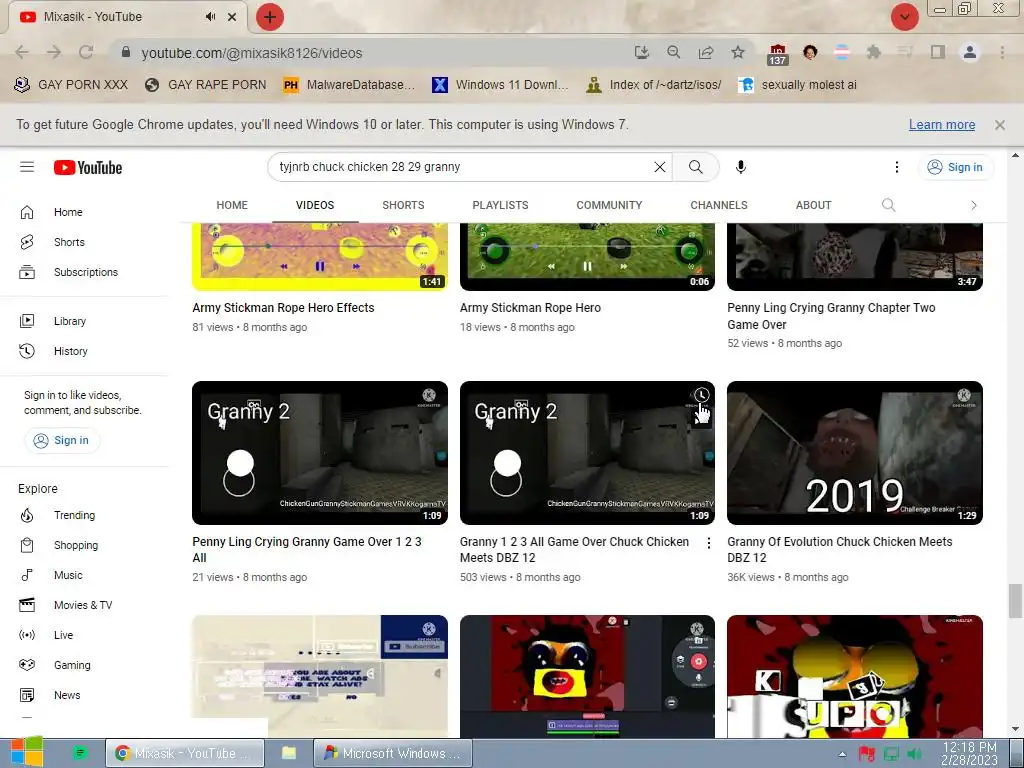Open Index of /~dartz/isos/ bookmark
1024x768 pixels.
[654, 85]
